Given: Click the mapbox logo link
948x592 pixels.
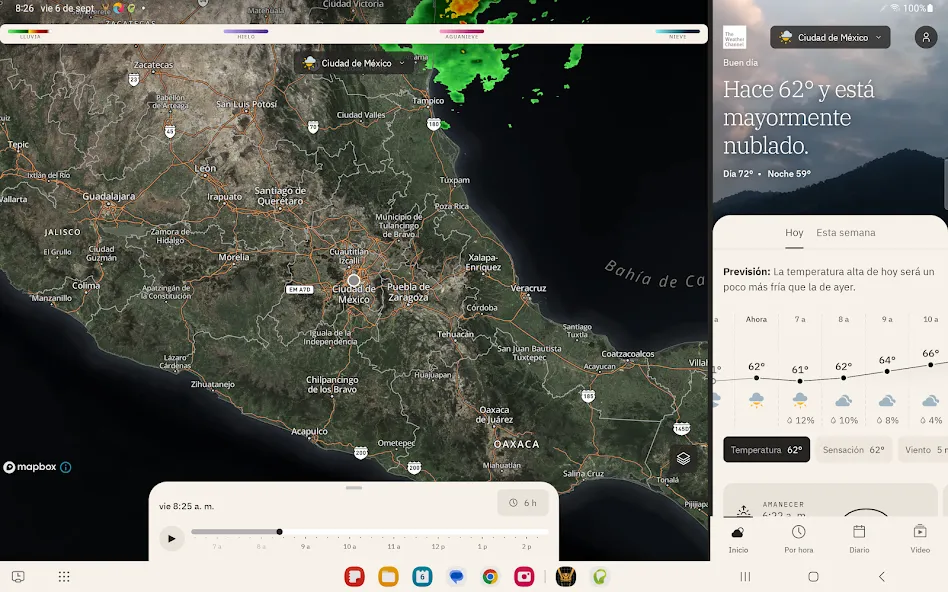Looking at the screenshot, I should (30, 467).
